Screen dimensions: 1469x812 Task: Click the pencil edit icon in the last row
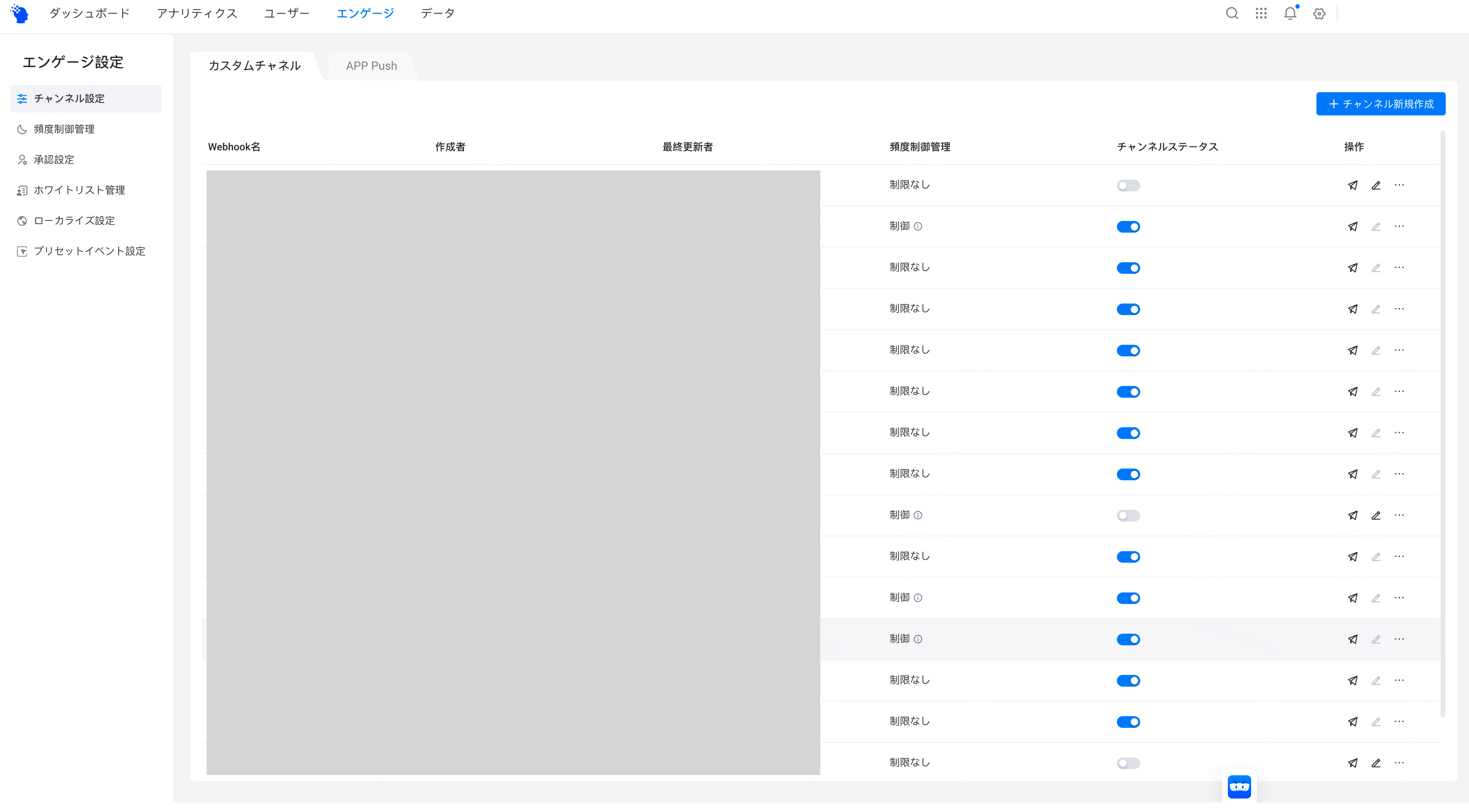[x=1376, y=763]
